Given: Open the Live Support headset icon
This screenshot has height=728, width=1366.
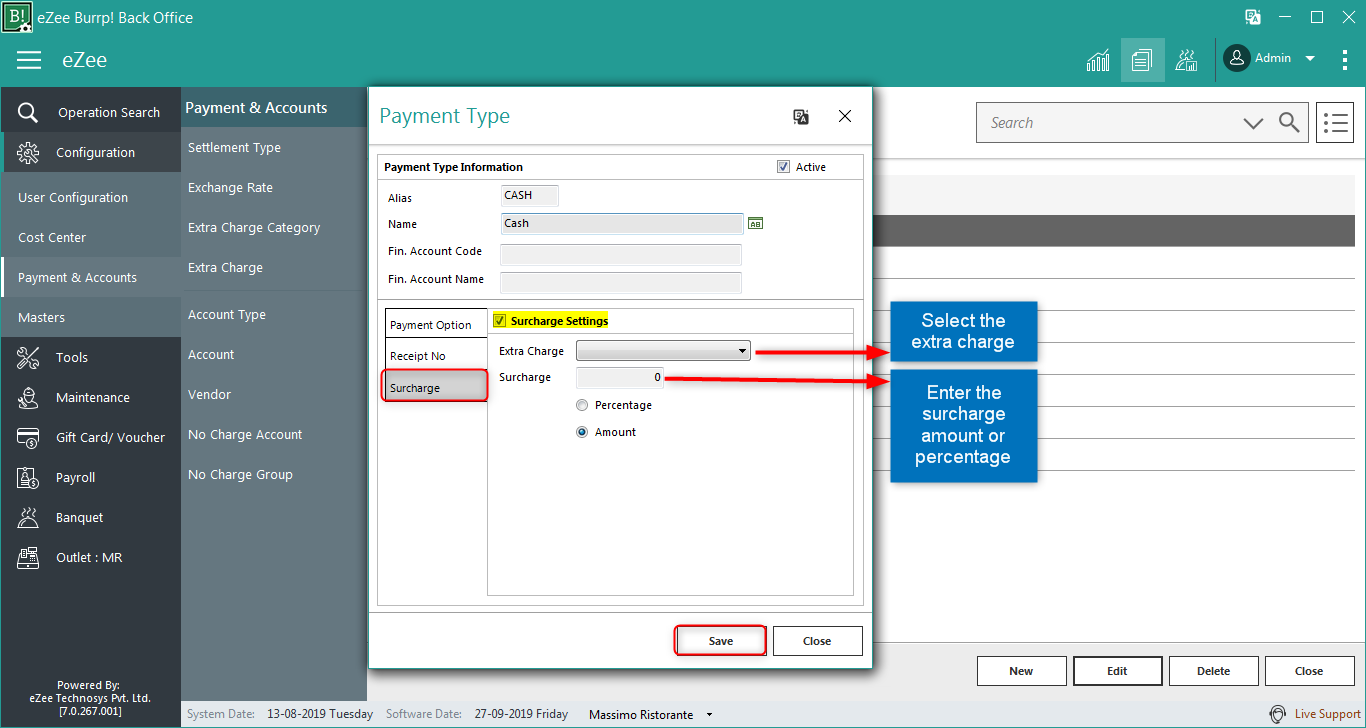Looking at the screenshot, I should [x=1278, y=714].
